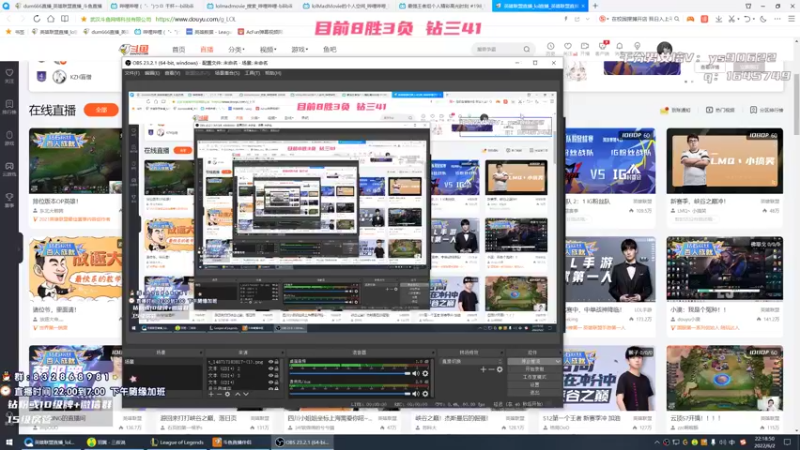Open OBS 工具(T) menu
The image size is (800, 450).
[x=252, y=73]
